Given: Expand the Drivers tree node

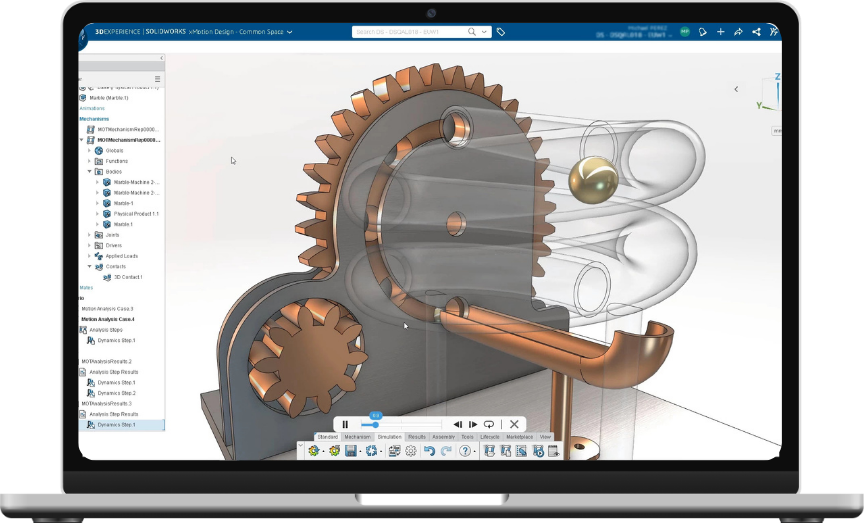Looking at the screenshot, I should pos(89,245).
